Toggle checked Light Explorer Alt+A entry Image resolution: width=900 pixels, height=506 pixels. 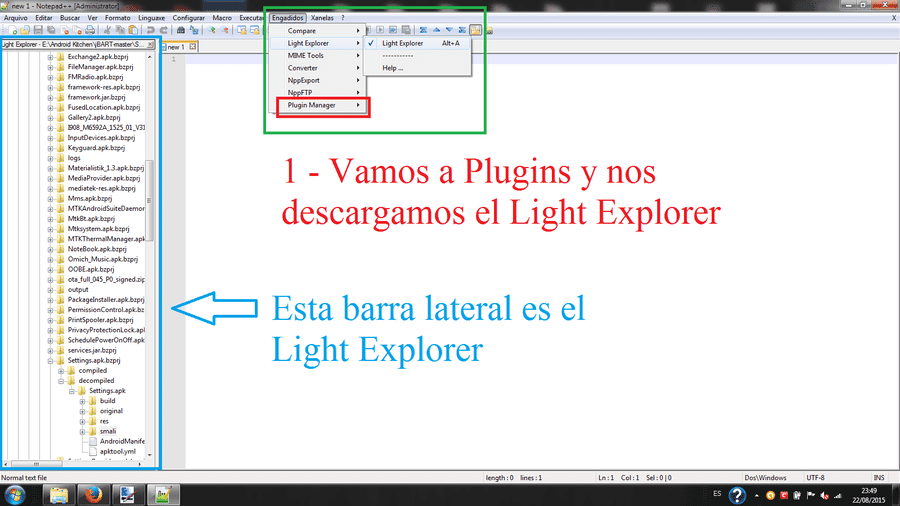[418, 43]
